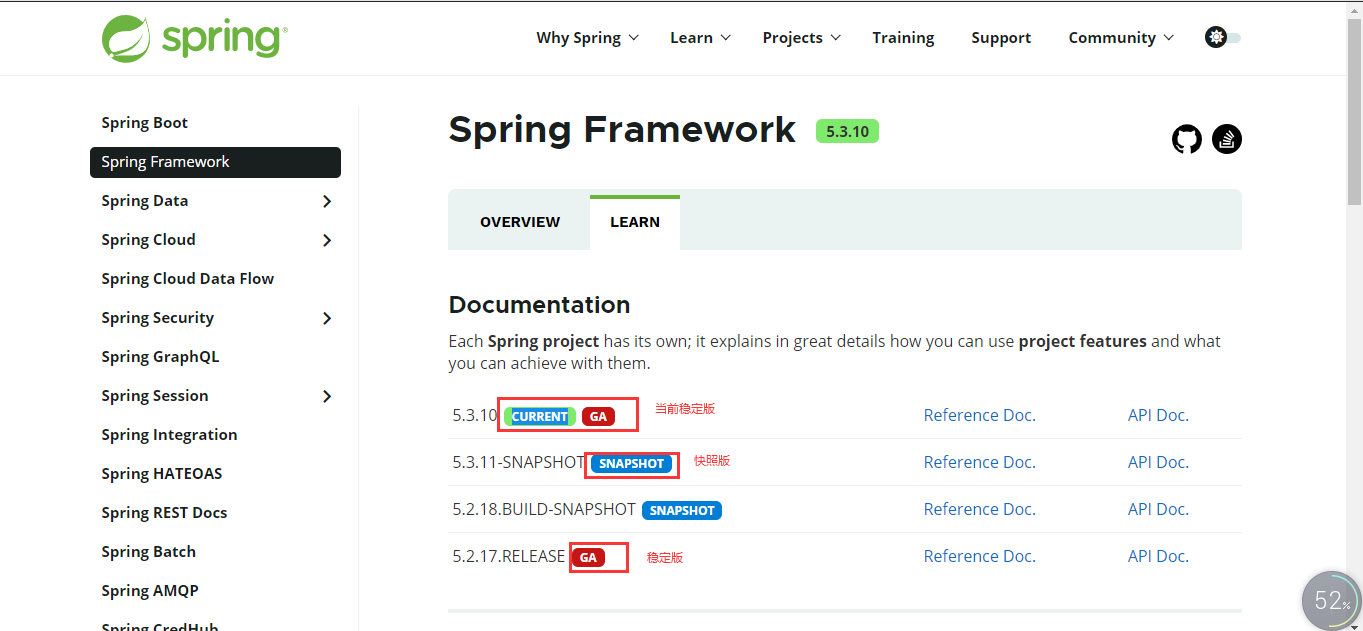Viewport: 1363px width, 631px height.
Task: Select Spring Cloud in sidebar
Action: (148, 240)
